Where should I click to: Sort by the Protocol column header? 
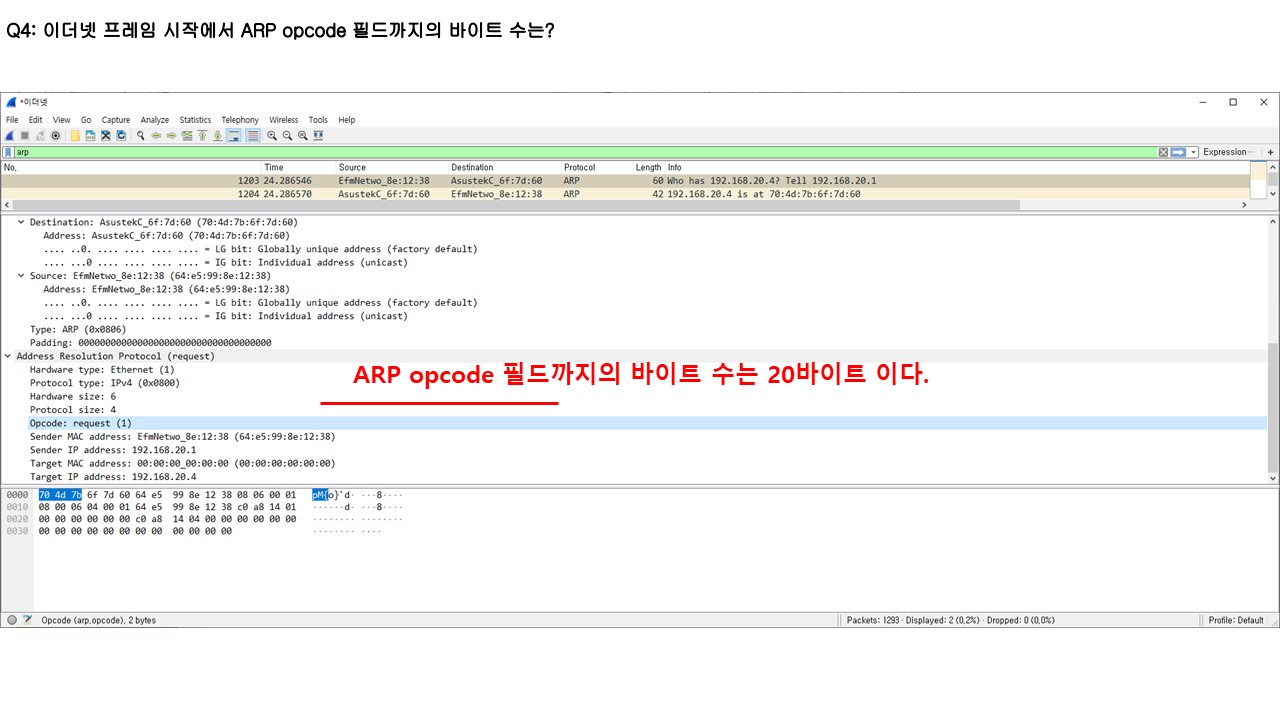click(x=597, y=167)
